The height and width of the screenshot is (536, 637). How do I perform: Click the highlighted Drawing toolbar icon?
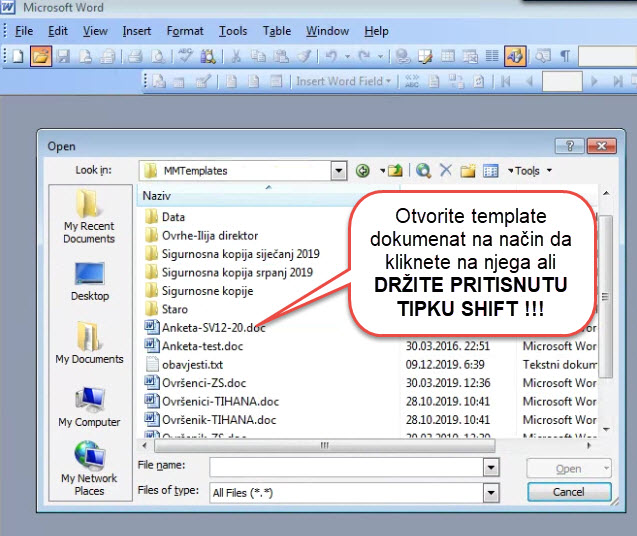pos(515,56)
